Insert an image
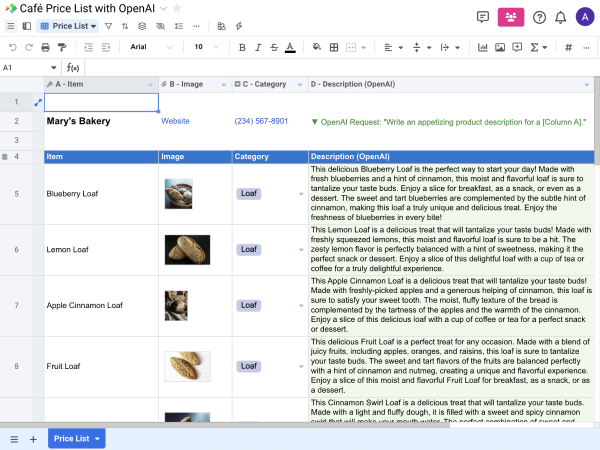 (x=500, y=47)
